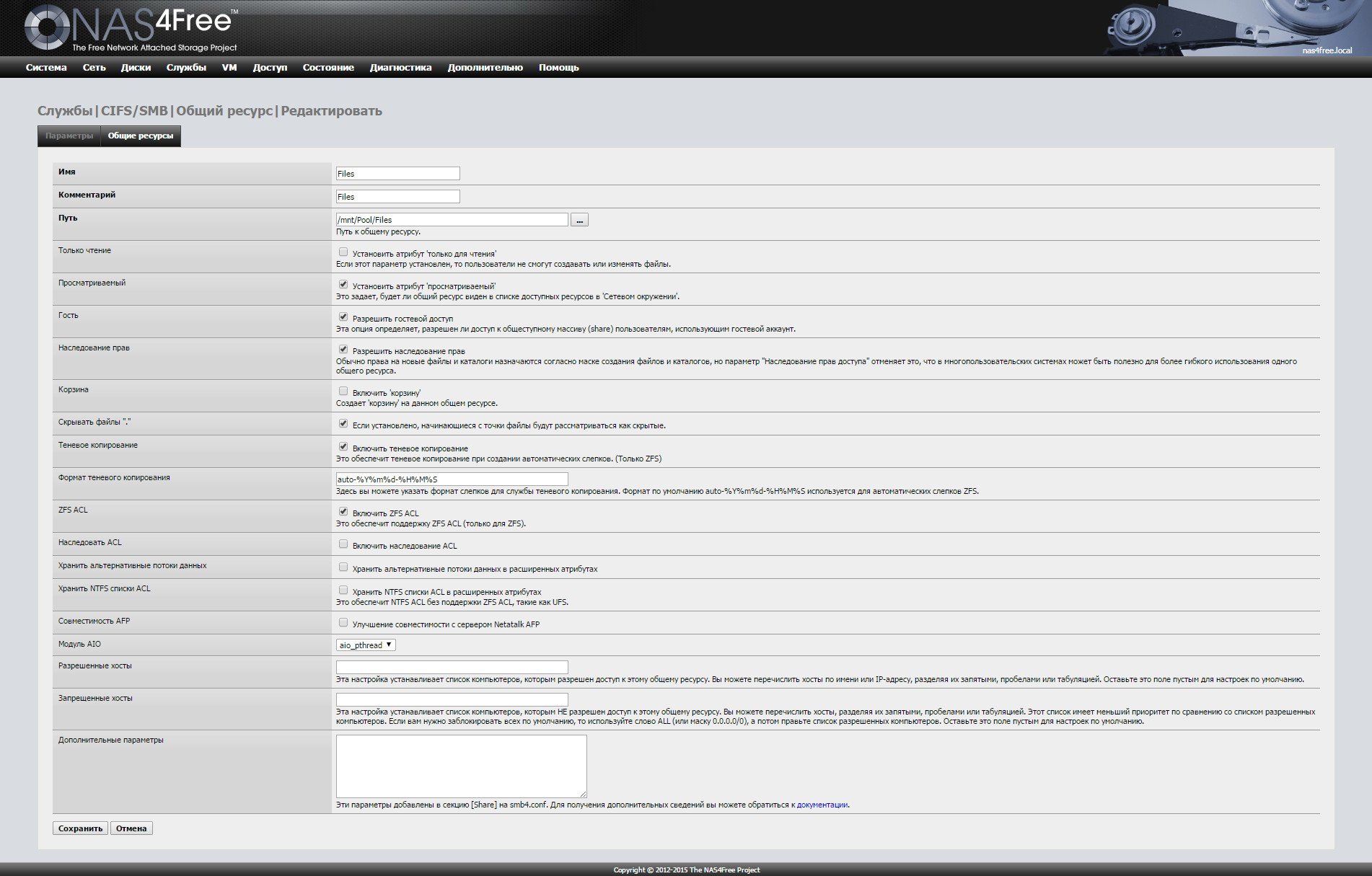Open the Сеть menu
Image resolution: width=1372 pixels, height=876 pixels.
pos(94,68)
